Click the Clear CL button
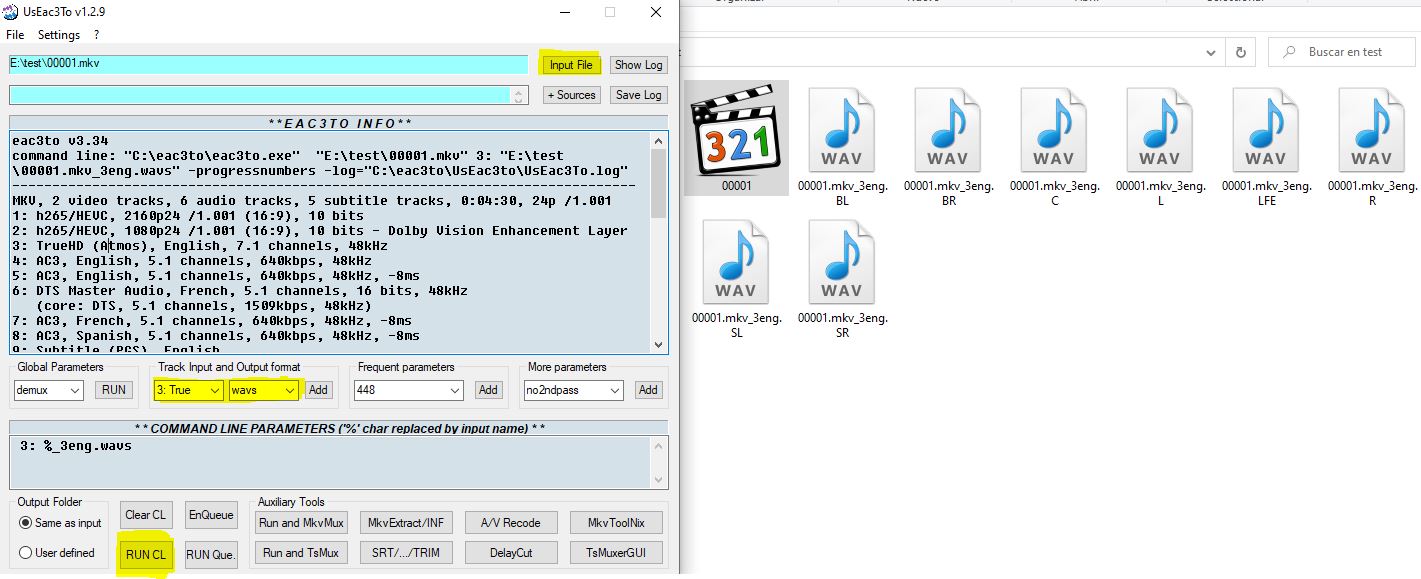This screenshot has height=579, width=1421. click(x=146, y=516)
